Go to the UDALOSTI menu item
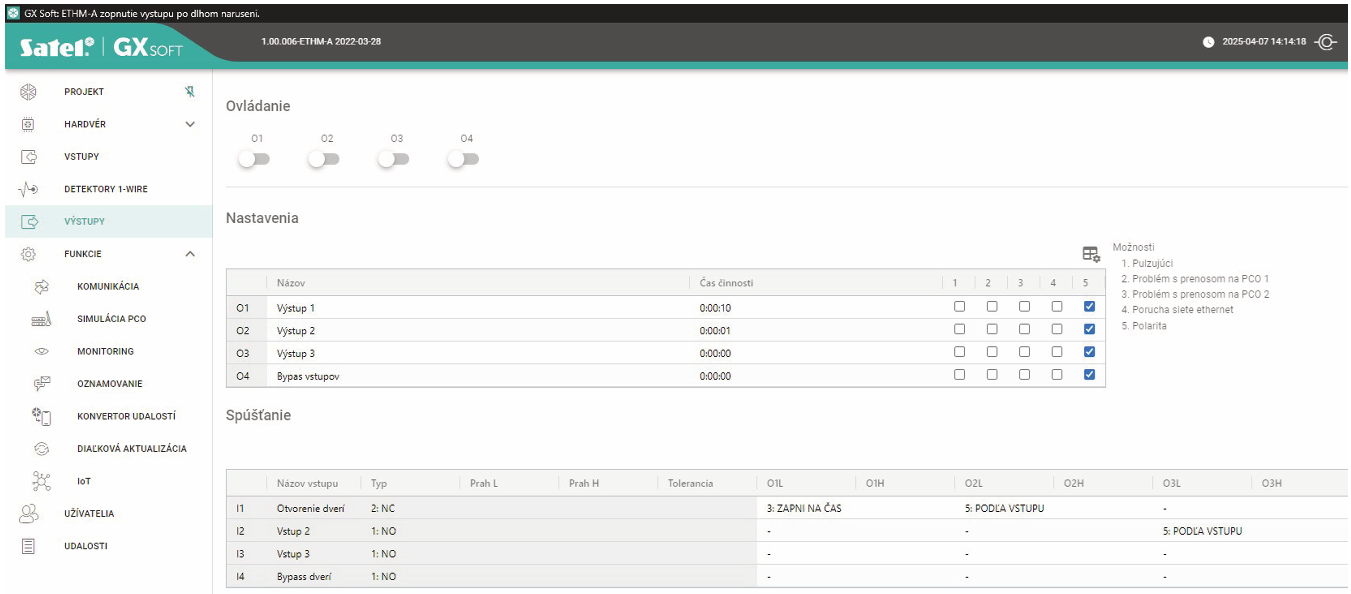This screenshot has height=594, width=1351. pos(86,546)
